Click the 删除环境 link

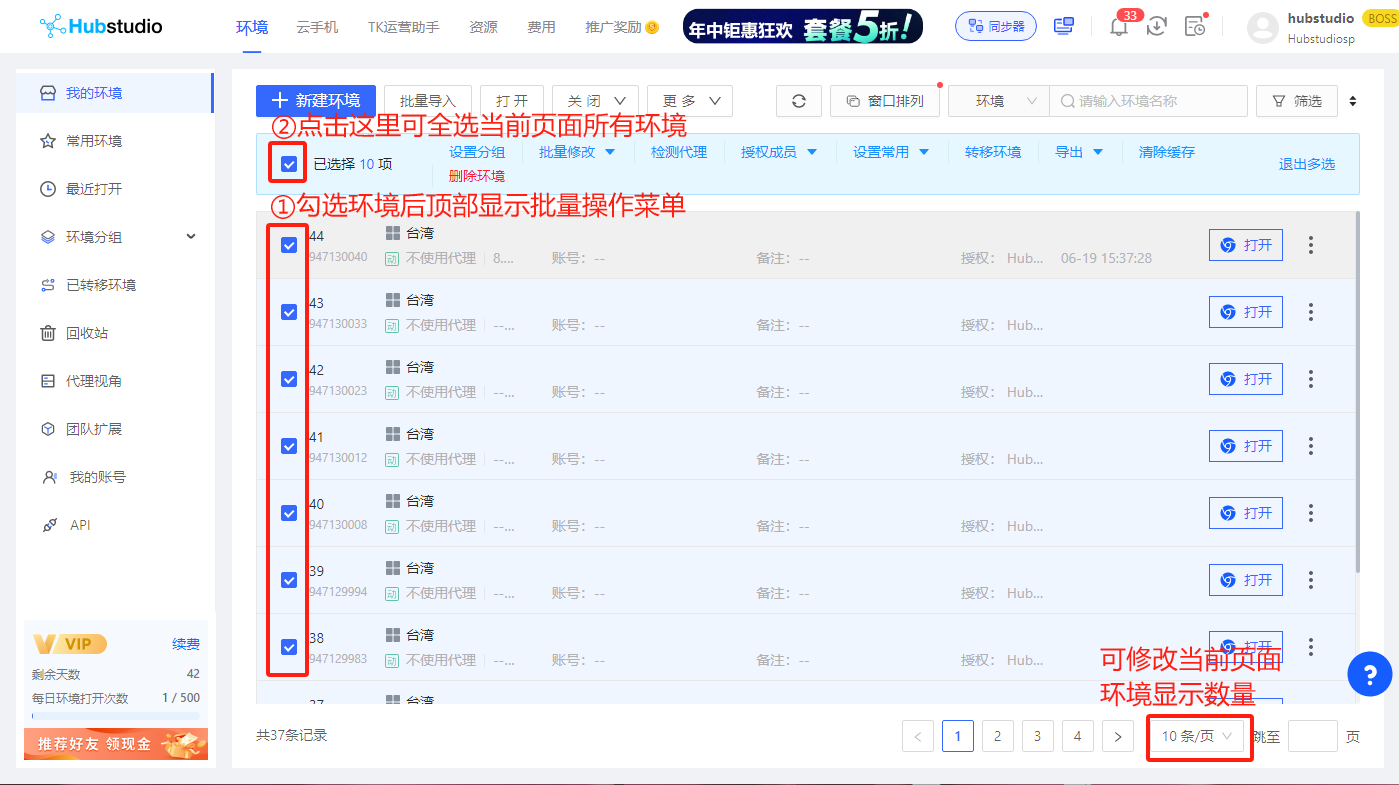coord(477,176)
